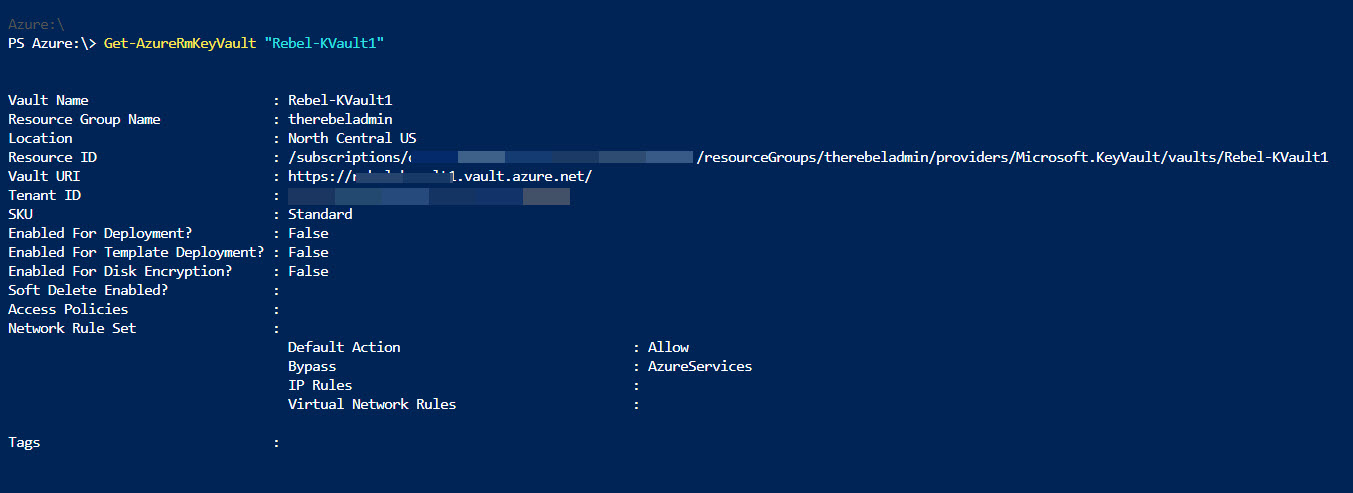Click the Virtual Network Rules label
The height and width of the screenshot is (493, 1353).
click(x=372, y=404)
